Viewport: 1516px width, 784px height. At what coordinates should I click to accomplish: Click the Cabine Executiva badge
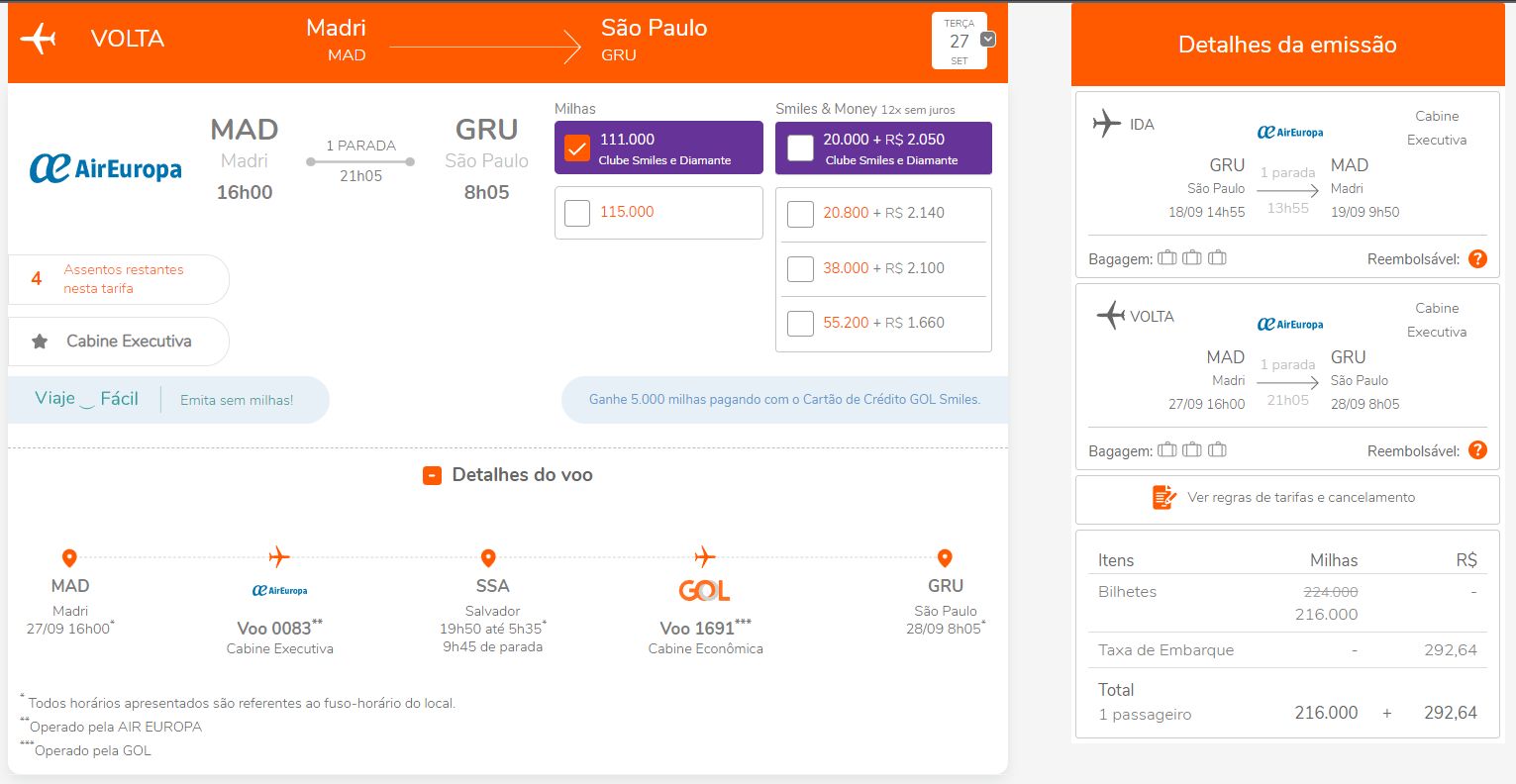coord(118,342)
